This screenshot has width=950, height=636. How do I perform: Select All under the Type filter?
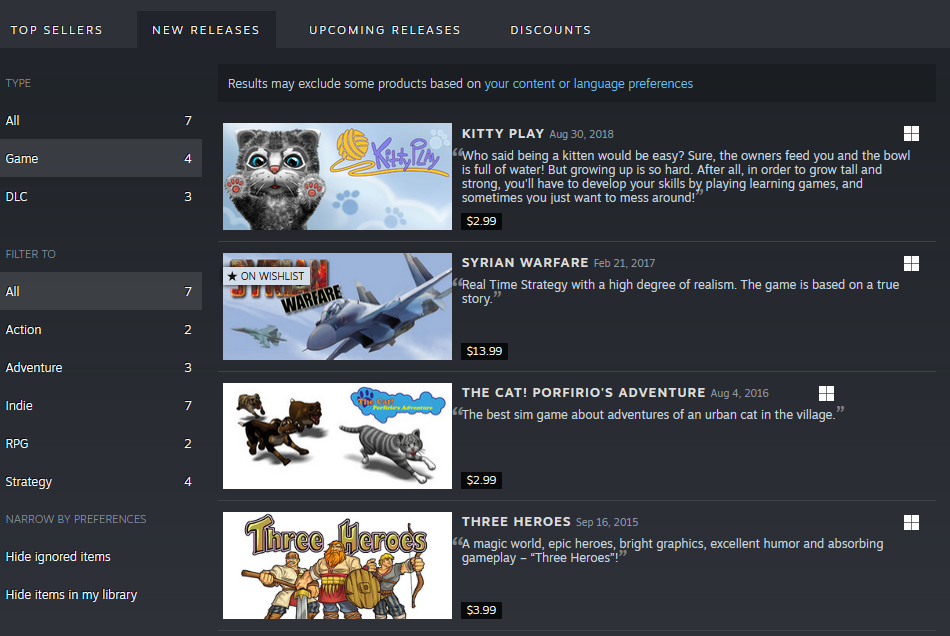101,121
